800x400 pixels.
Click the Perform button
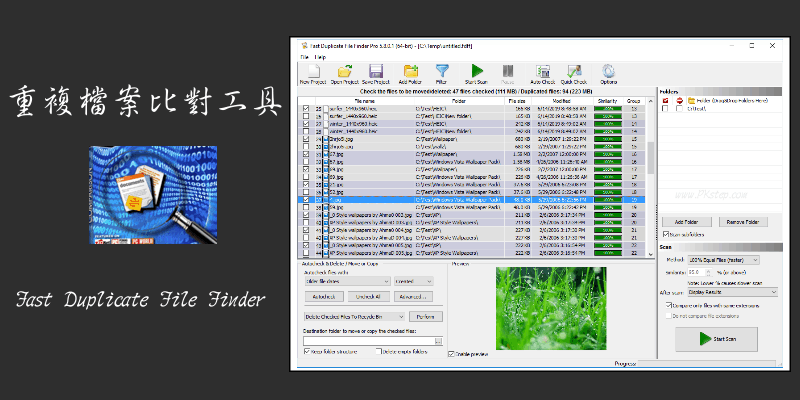coord(426,317)
